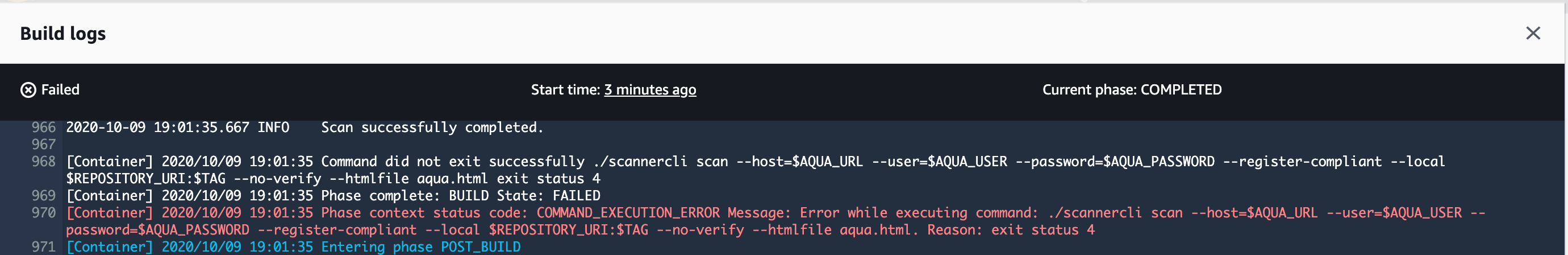1568x255 pixels.
Task: Select line number 969 in the log
Action: [43, 196]
